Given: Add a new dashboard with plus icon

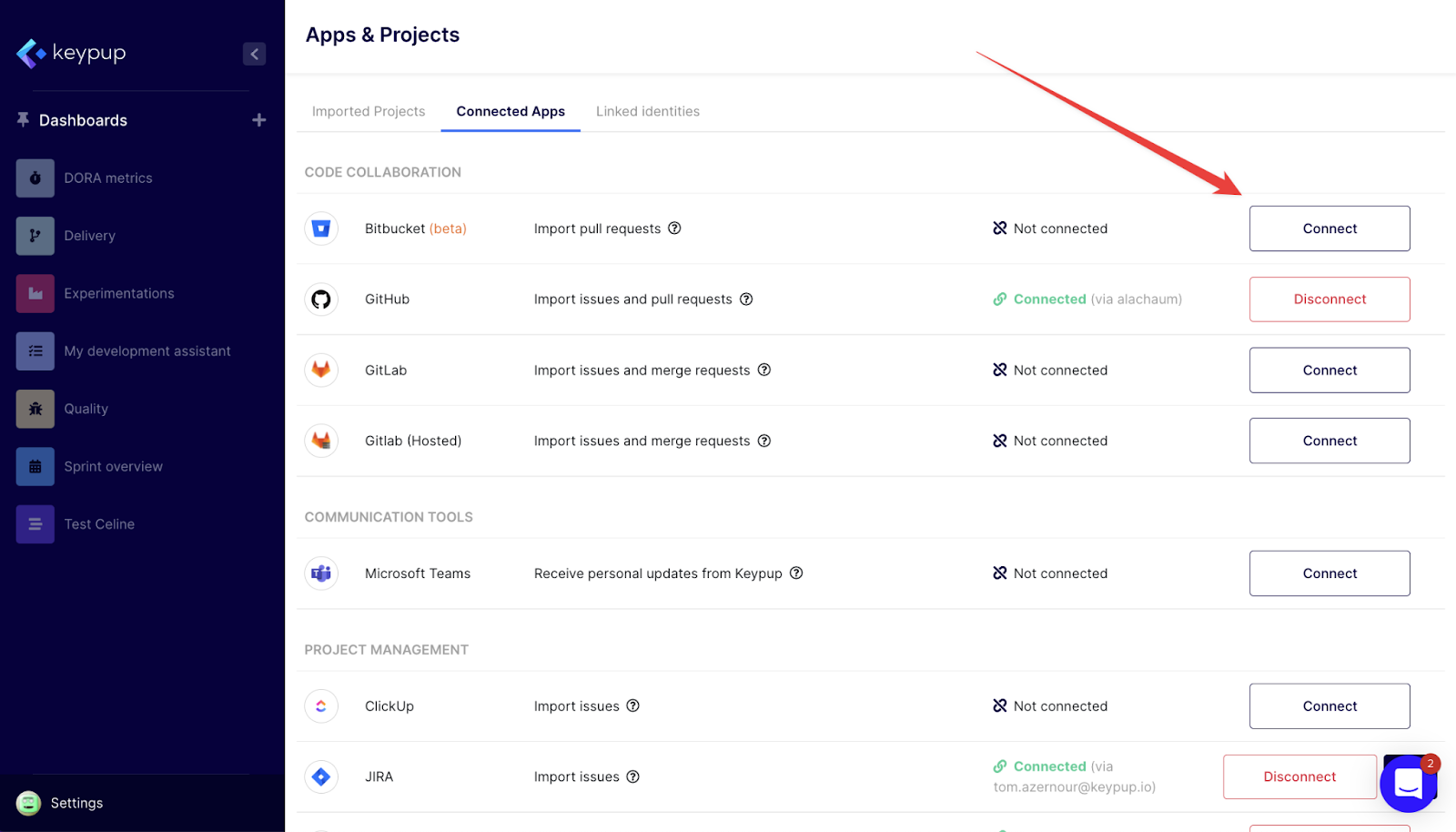Looking at the screenshot, I should tap(259, 120).
